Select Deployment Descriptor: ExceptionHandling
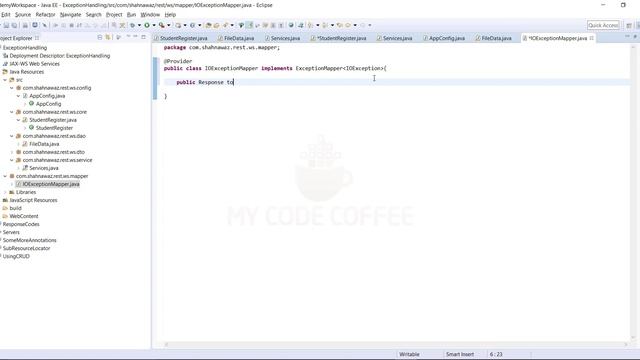Image resolution: width=640 pixels, height=360 pixels. click(x=60, y=56)
